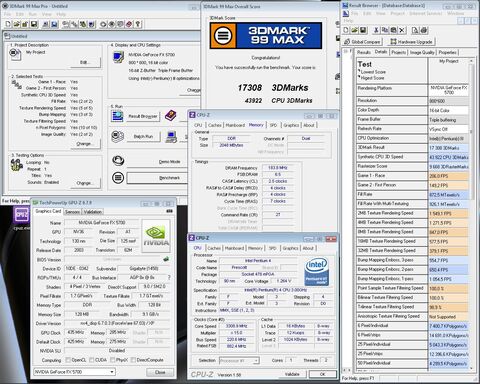Click the question mark help icon in 3DMark toolbar
The image size is (480, 384).
(x=138, y=24)
